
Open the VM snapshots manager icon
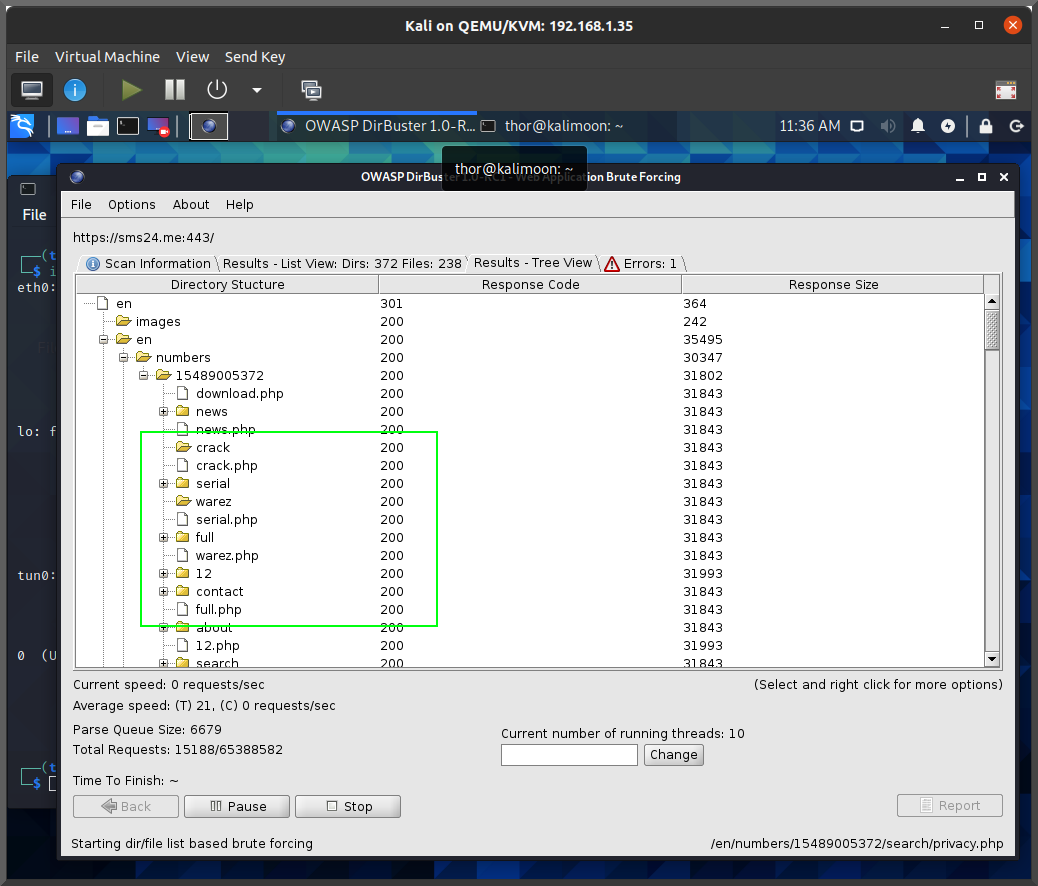[x=312, y=90]
